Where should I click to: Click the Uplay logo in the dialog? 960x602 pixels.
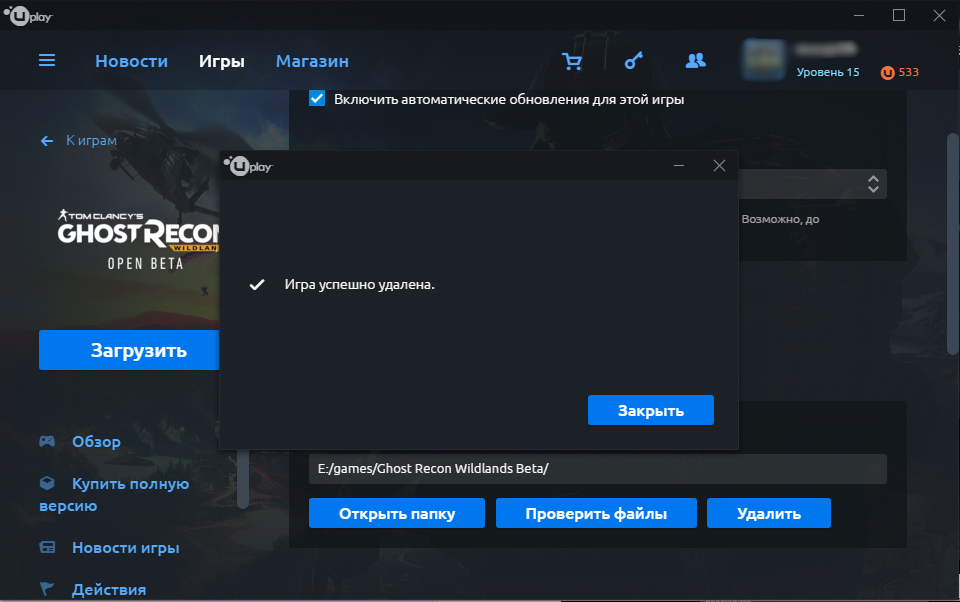[248, 166]
